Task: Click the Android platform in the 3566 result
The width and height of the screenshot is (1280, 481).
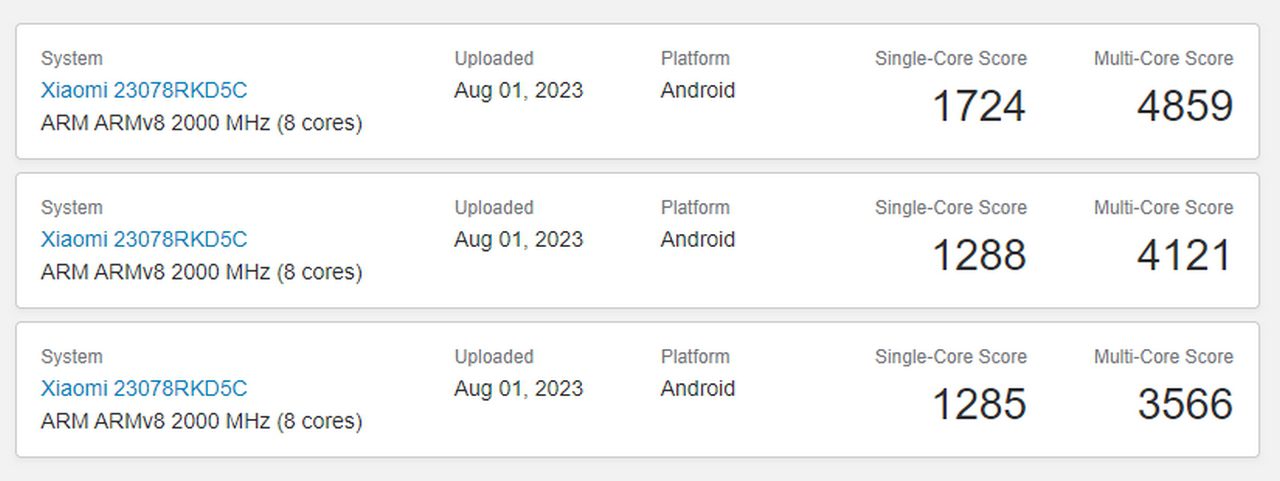Action: click(x=697, y=388)
